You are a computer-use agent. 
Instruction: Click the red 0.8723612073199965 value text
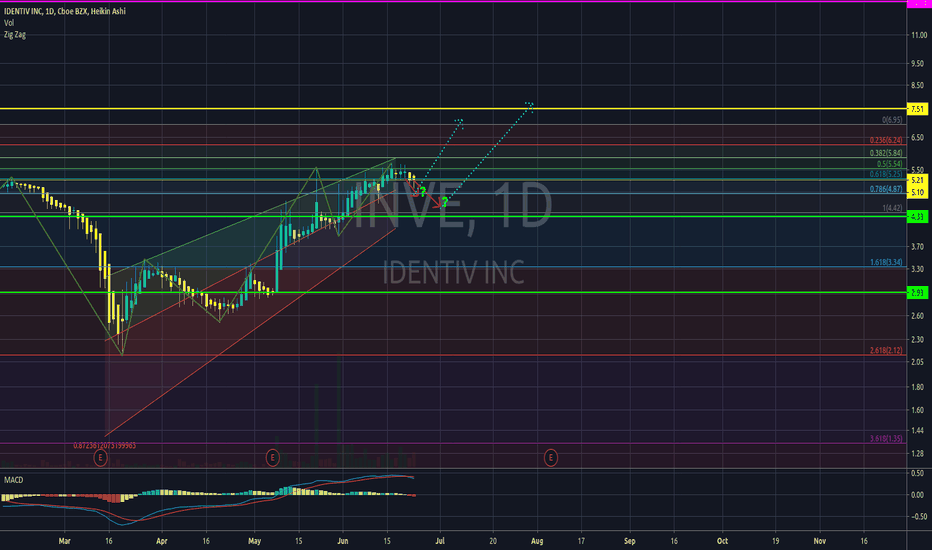(x=105, y=445)
